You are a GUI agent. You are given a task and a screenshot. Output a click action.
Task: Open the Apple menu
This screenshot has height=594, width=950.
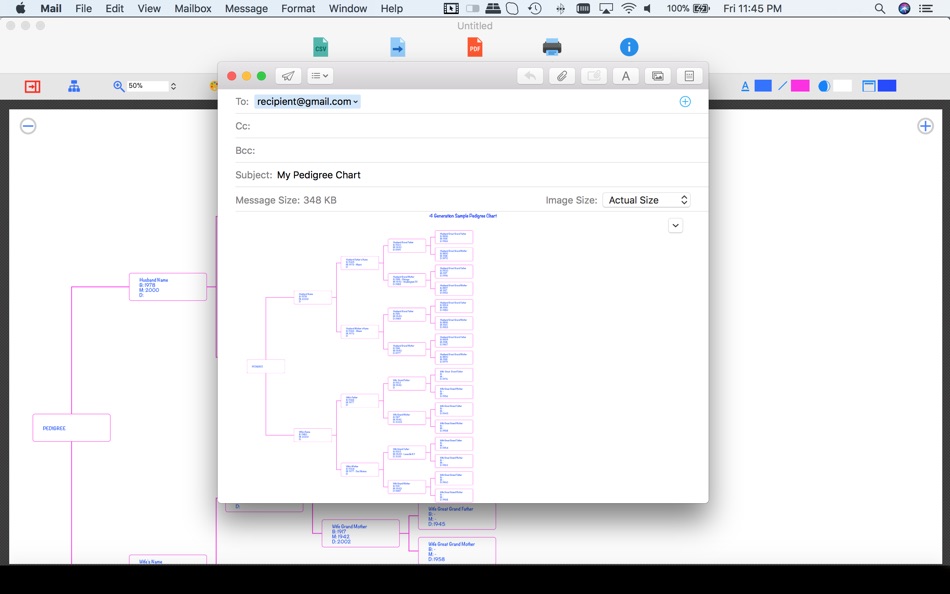(20, 8)
